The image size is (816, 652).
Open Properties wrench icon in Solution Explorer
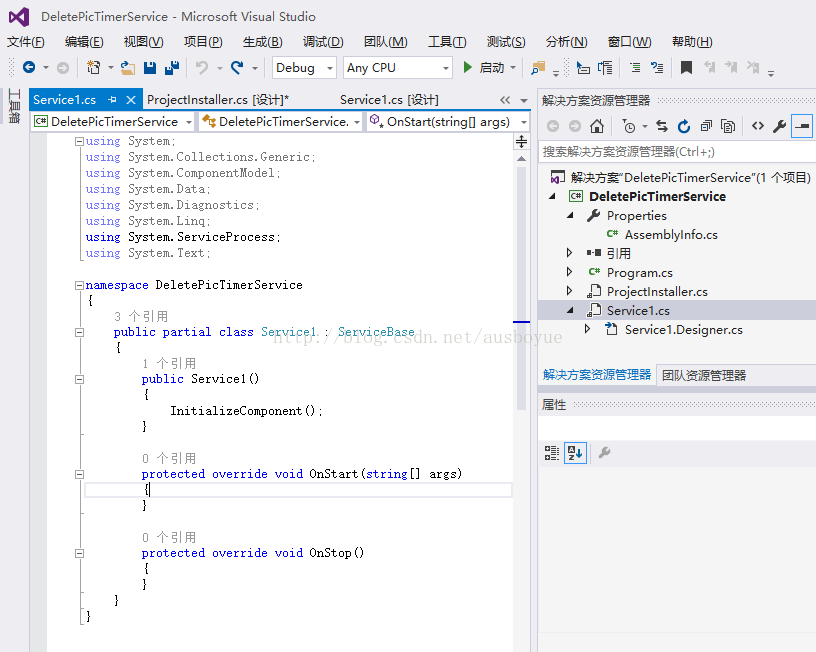click(x=779, y=126)
